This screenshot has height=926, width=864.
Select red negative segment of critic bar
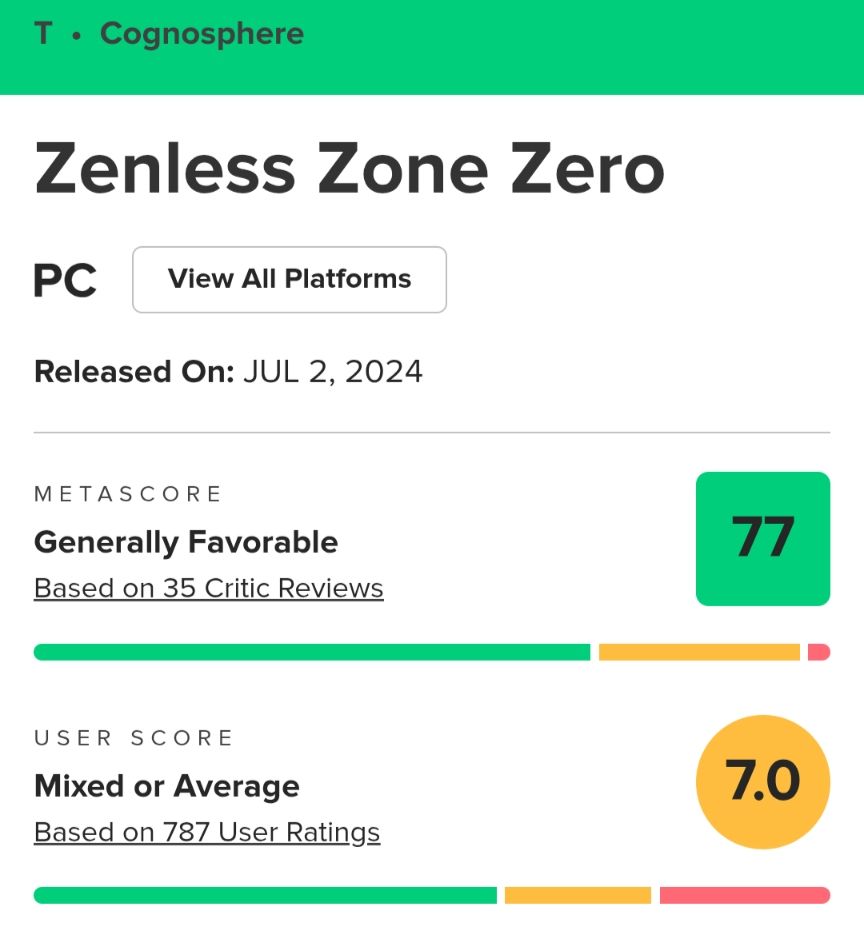coord(819,652)
